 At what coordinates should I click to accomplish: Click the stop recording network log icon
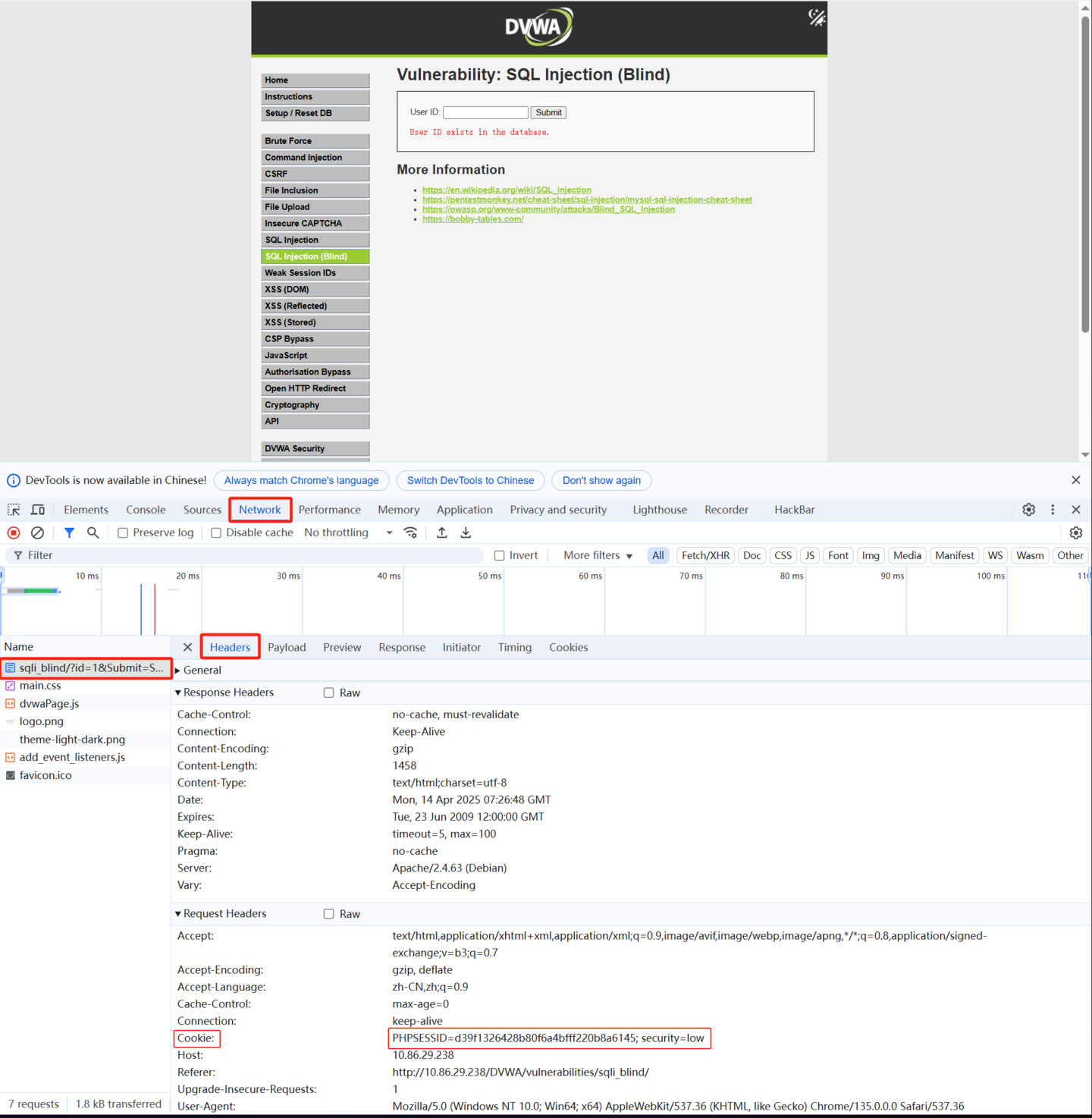tap(14, 532)
